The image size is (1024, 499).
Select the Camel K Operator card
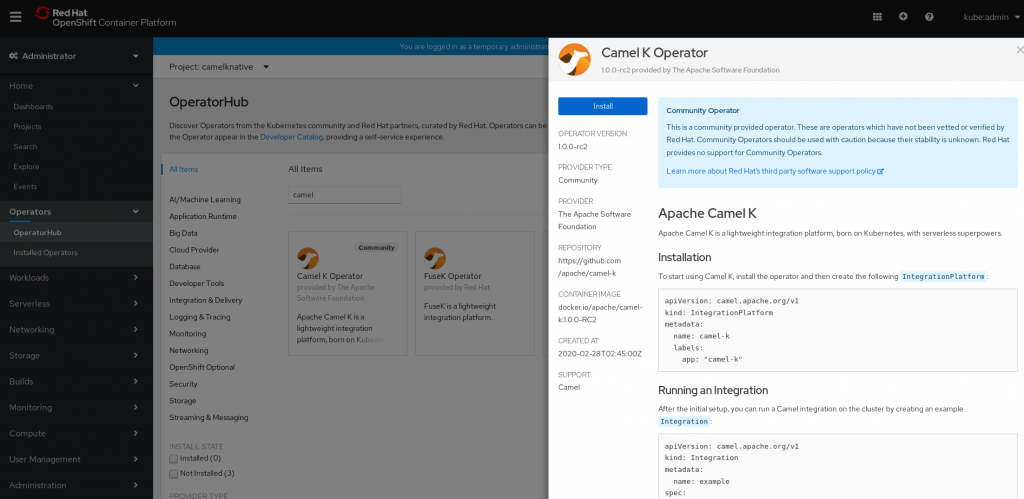[x=347, y=293]
